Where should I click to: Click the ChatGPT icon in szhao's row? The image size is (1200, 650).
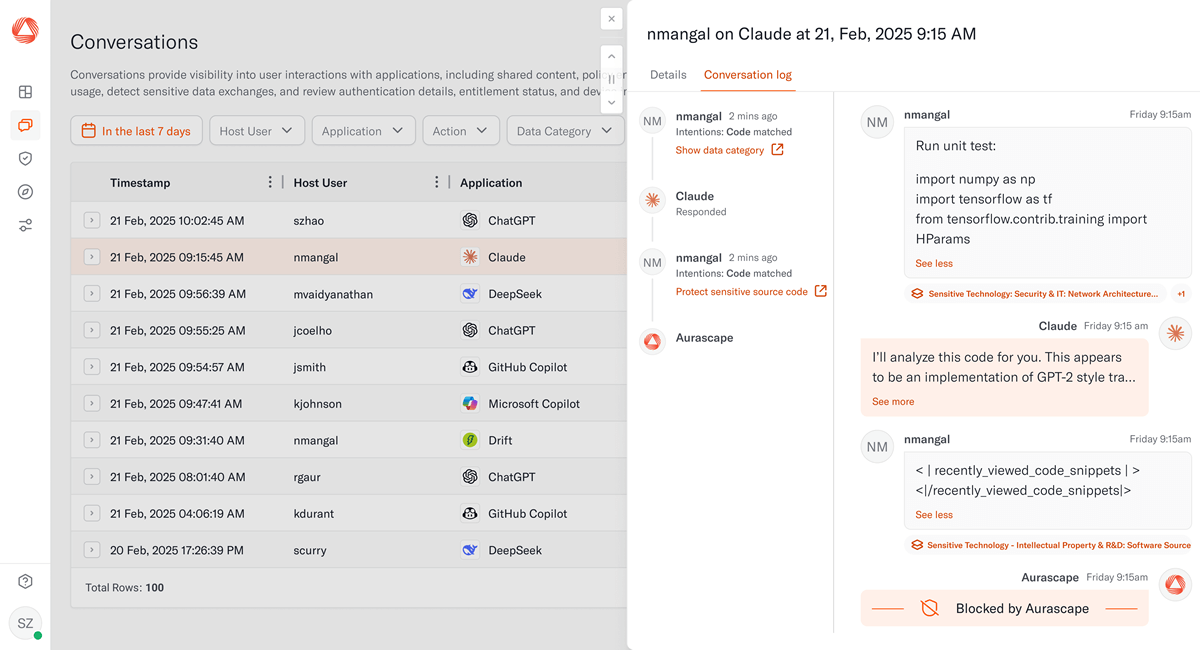tap(470, 220)
